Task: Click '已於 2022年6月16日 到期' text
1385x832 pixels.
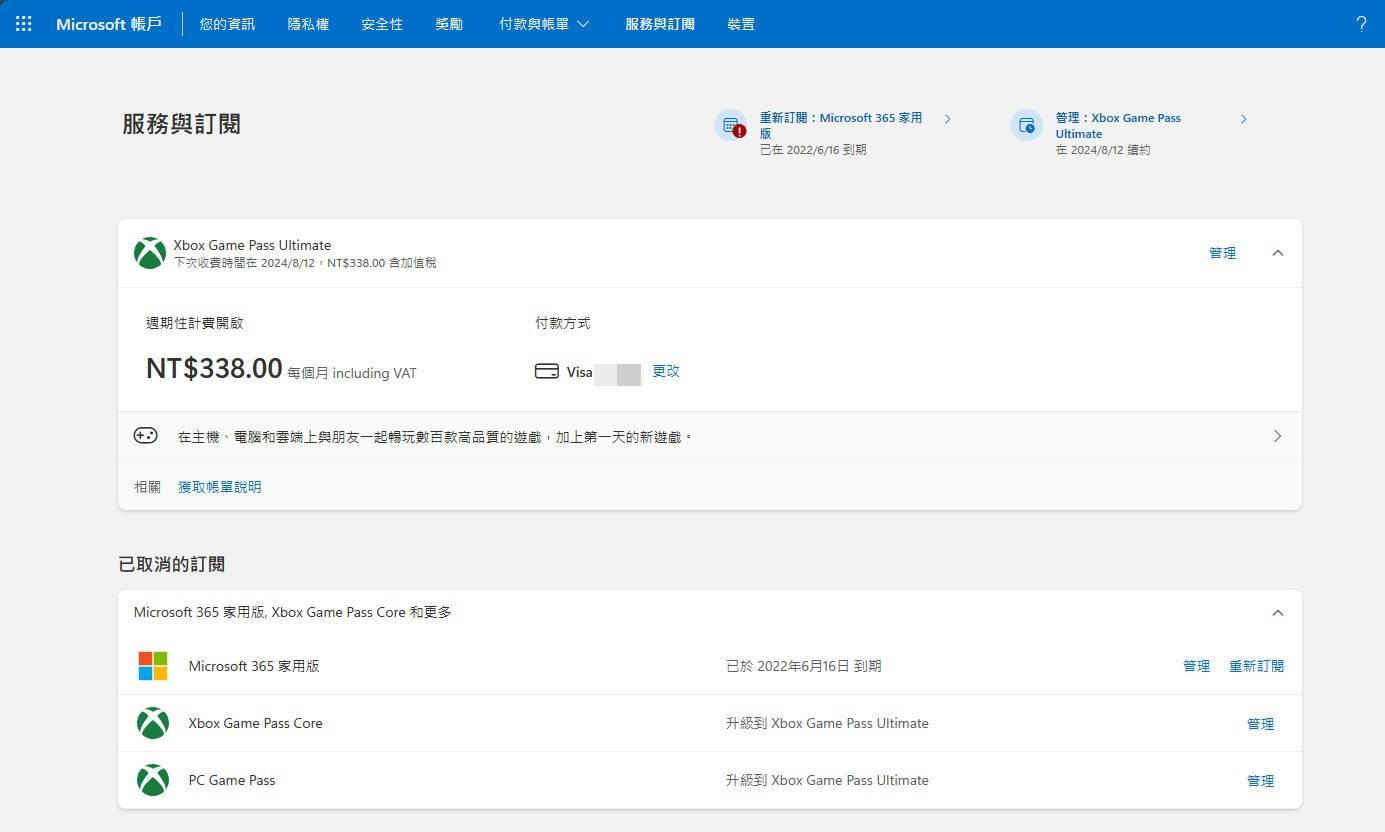Action: tap(804, 666)
